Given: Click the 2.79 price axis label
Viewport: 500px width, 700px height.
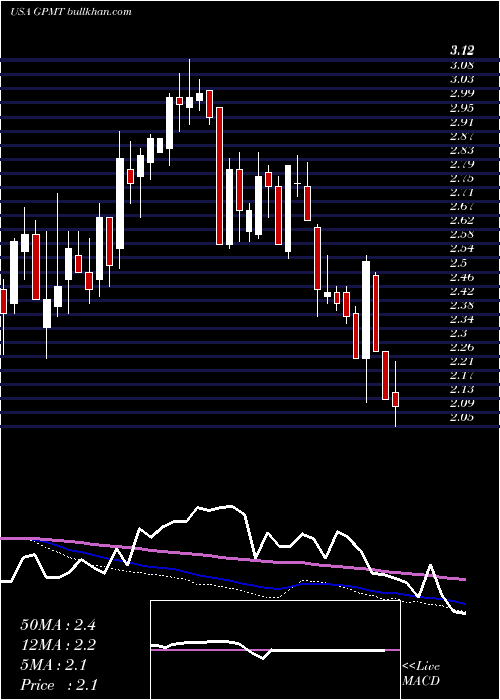Looking at the screenshot, I should (x=462, y=164).
